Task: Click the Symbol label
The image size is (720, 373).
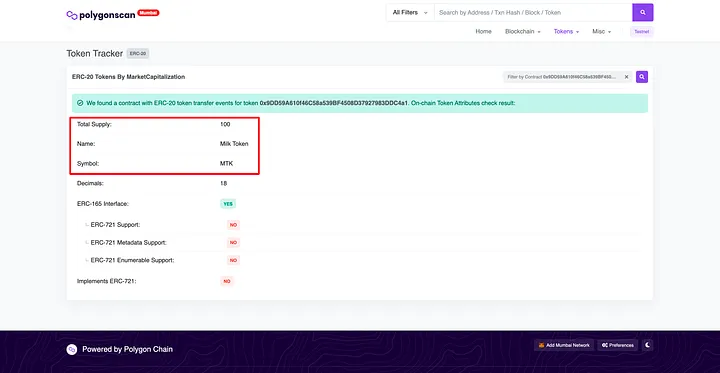Action: (x=88, y=164)
